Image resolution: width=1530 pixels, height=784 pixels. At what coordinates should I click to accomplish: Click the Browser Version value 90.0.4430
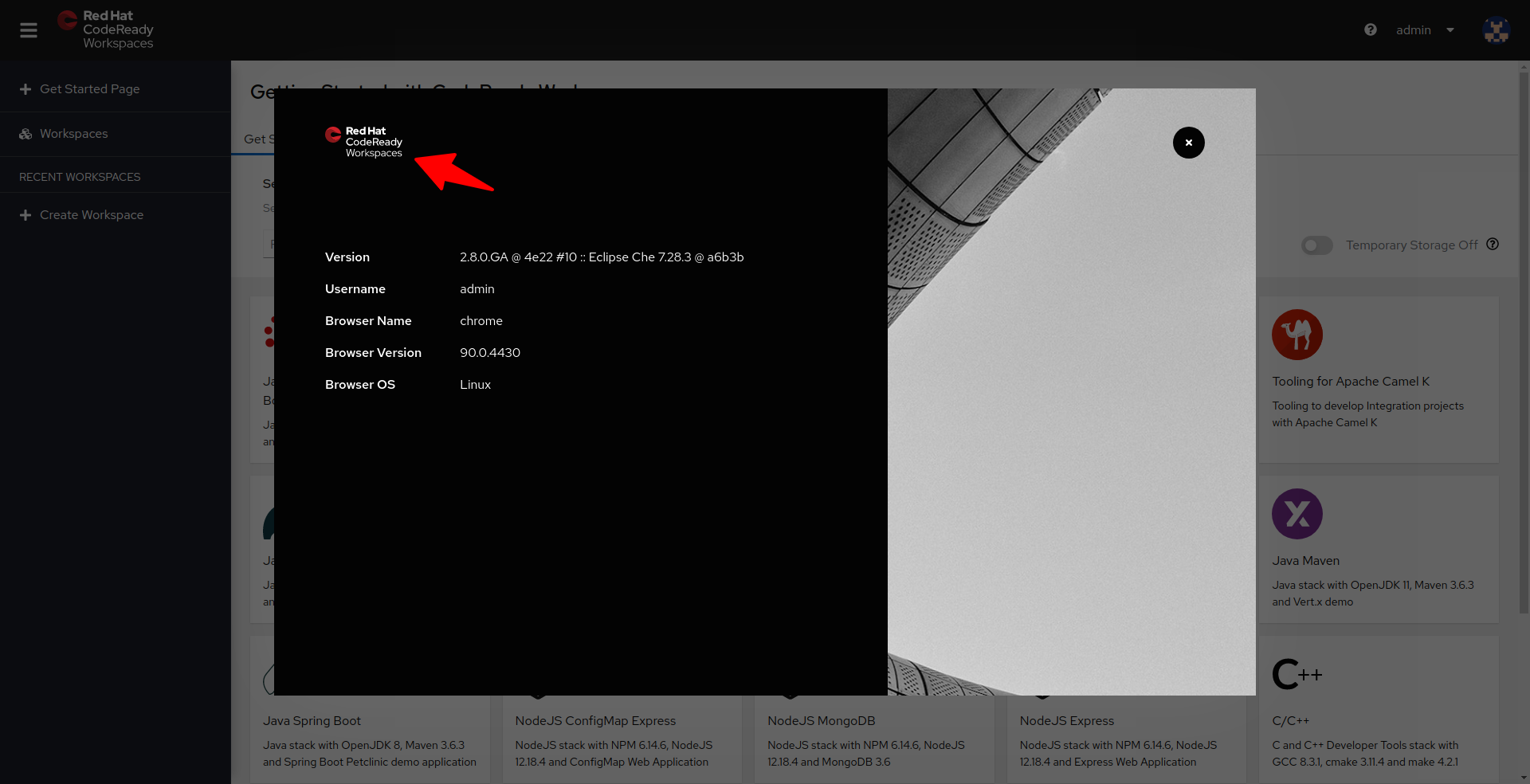(490, 353)
